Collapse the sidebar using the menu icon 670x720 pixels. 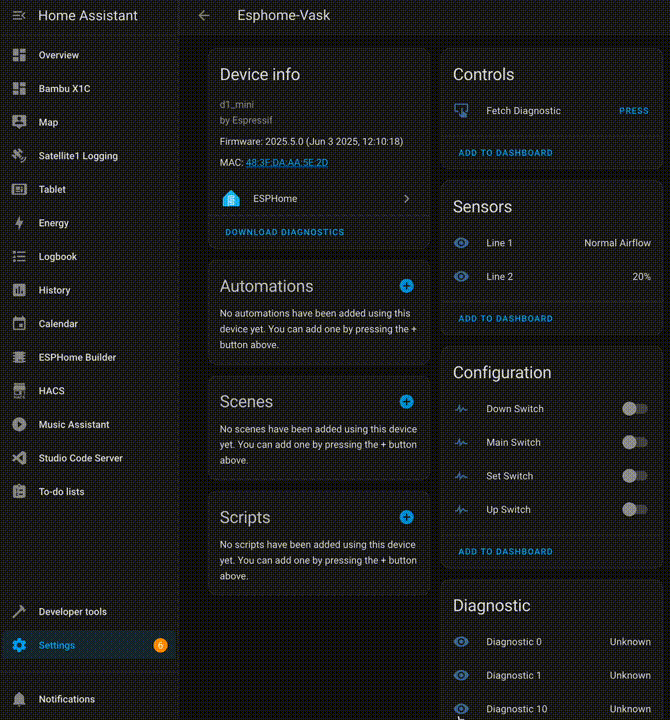click(x=19, y=16)
